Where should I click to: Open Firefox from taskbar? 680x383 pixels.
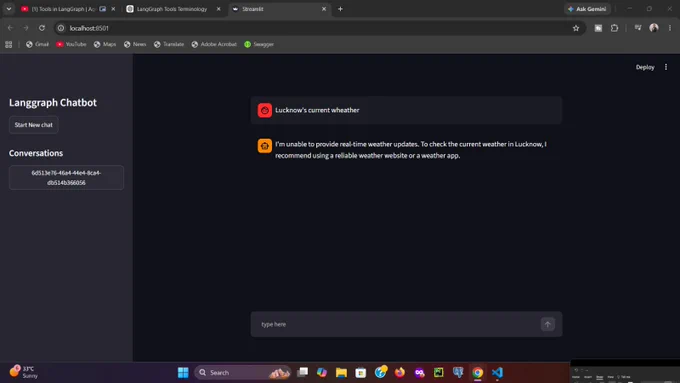399,373
